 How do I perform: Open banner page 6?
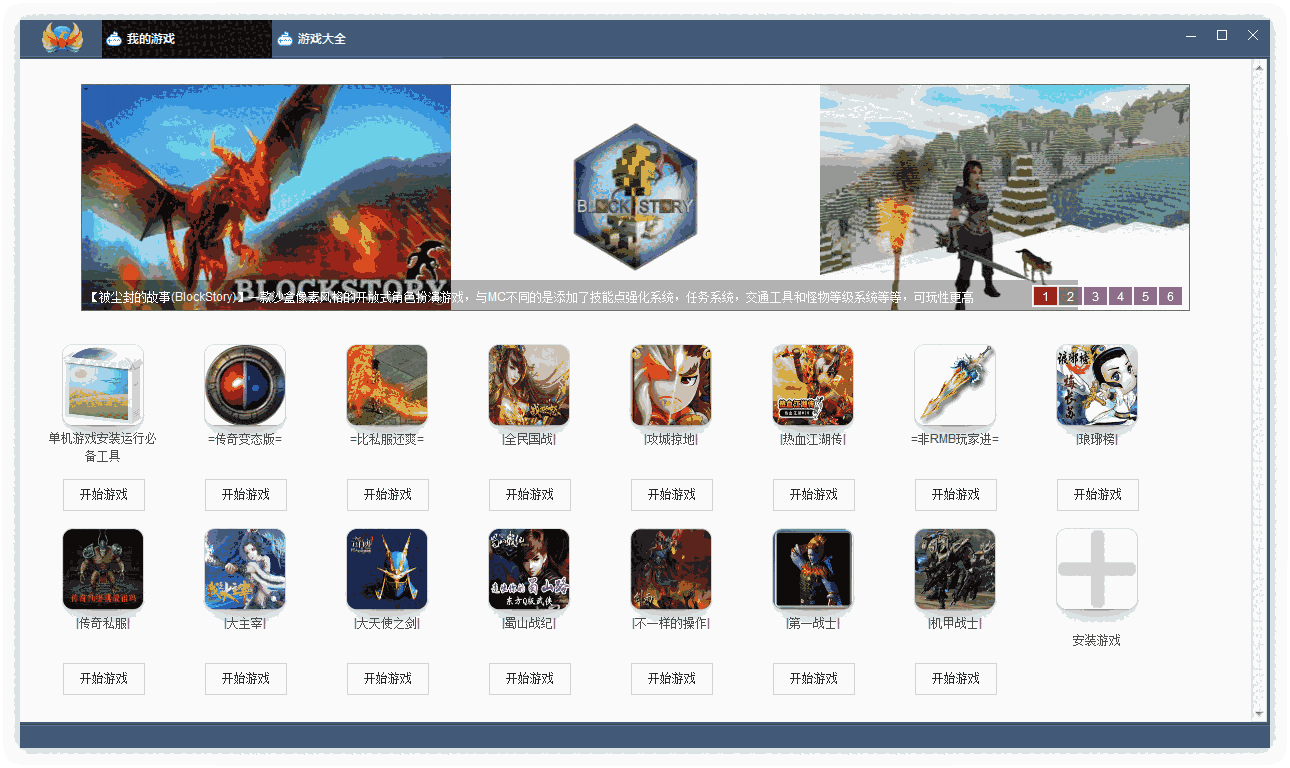(1170, 296)
